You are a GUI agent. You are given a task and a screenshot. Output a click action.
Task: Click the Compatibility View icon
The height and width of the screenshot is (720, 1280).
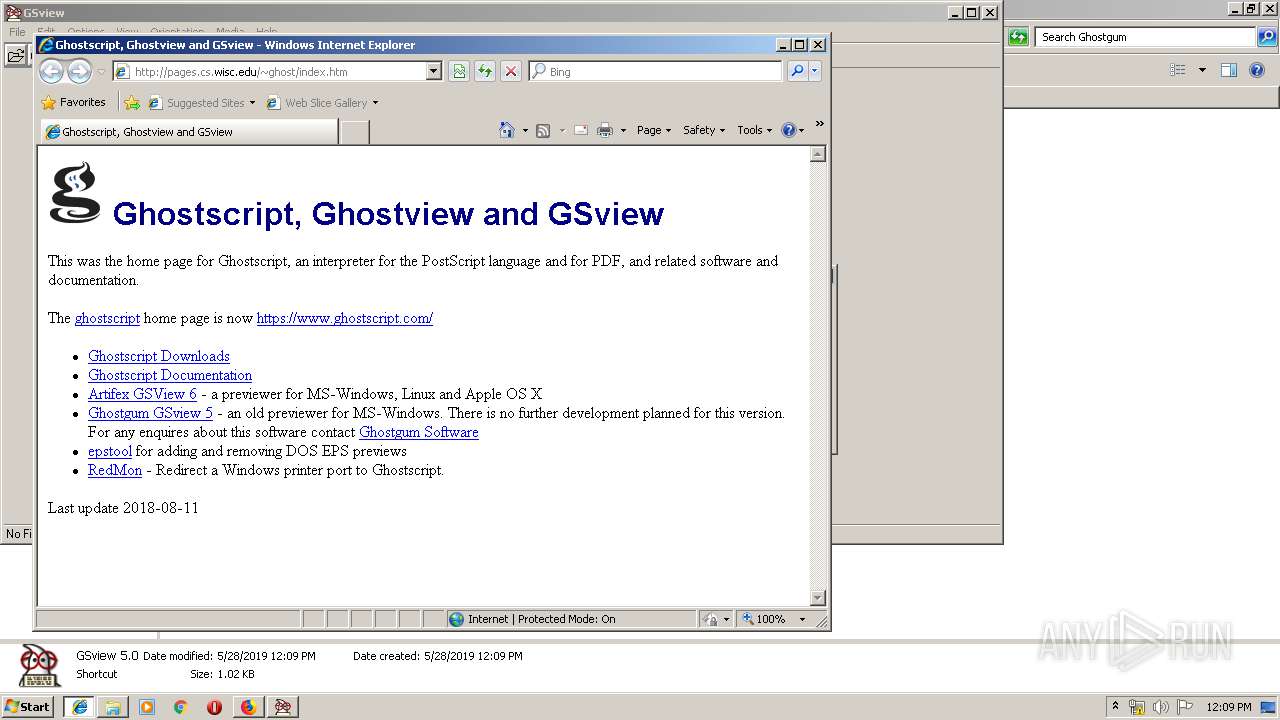[459, 71]
